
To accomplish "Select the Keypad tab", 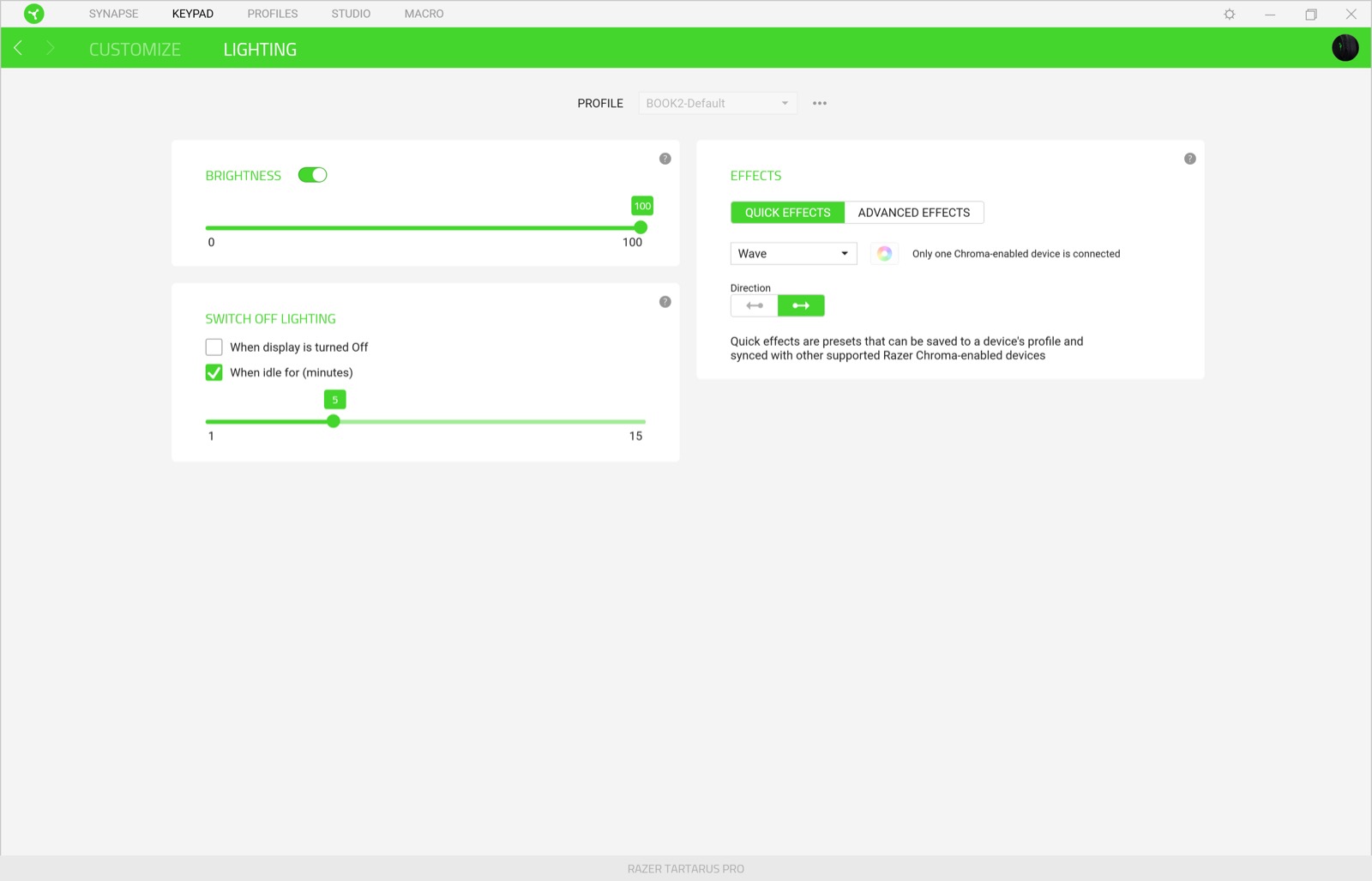I will tap(192, 14).
